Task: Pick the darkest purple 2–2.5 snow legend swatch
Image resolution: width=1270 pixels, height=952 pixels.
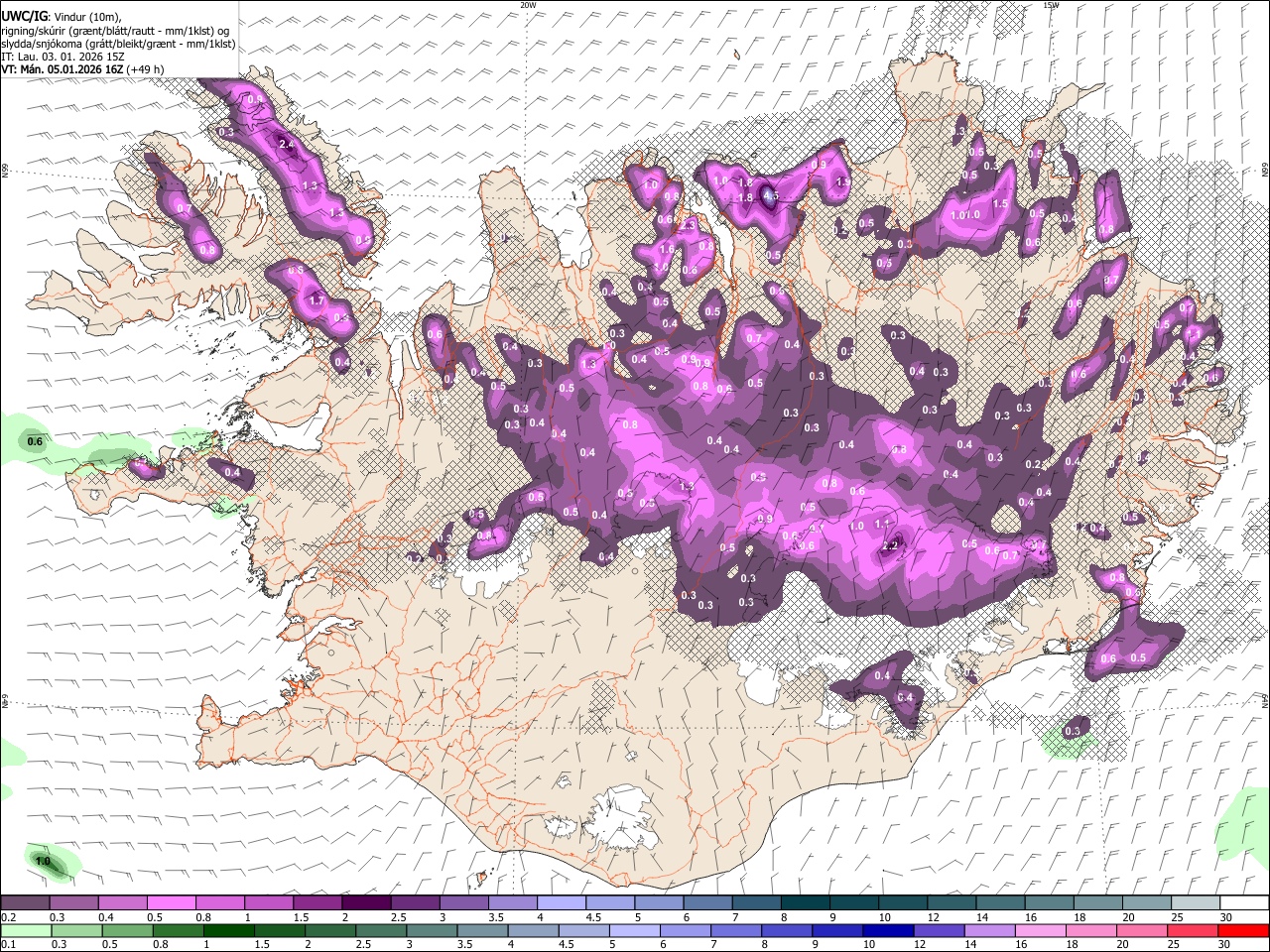Action: (365, 903)
